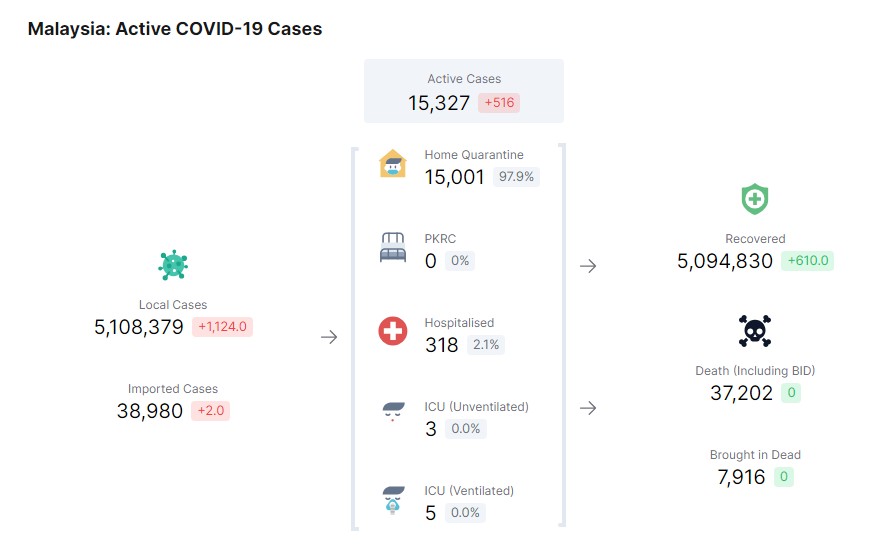This screenshot has height=558, width=895.
Task: Click the 97.9% Home Quarantine badge
Action: (516, 177)
